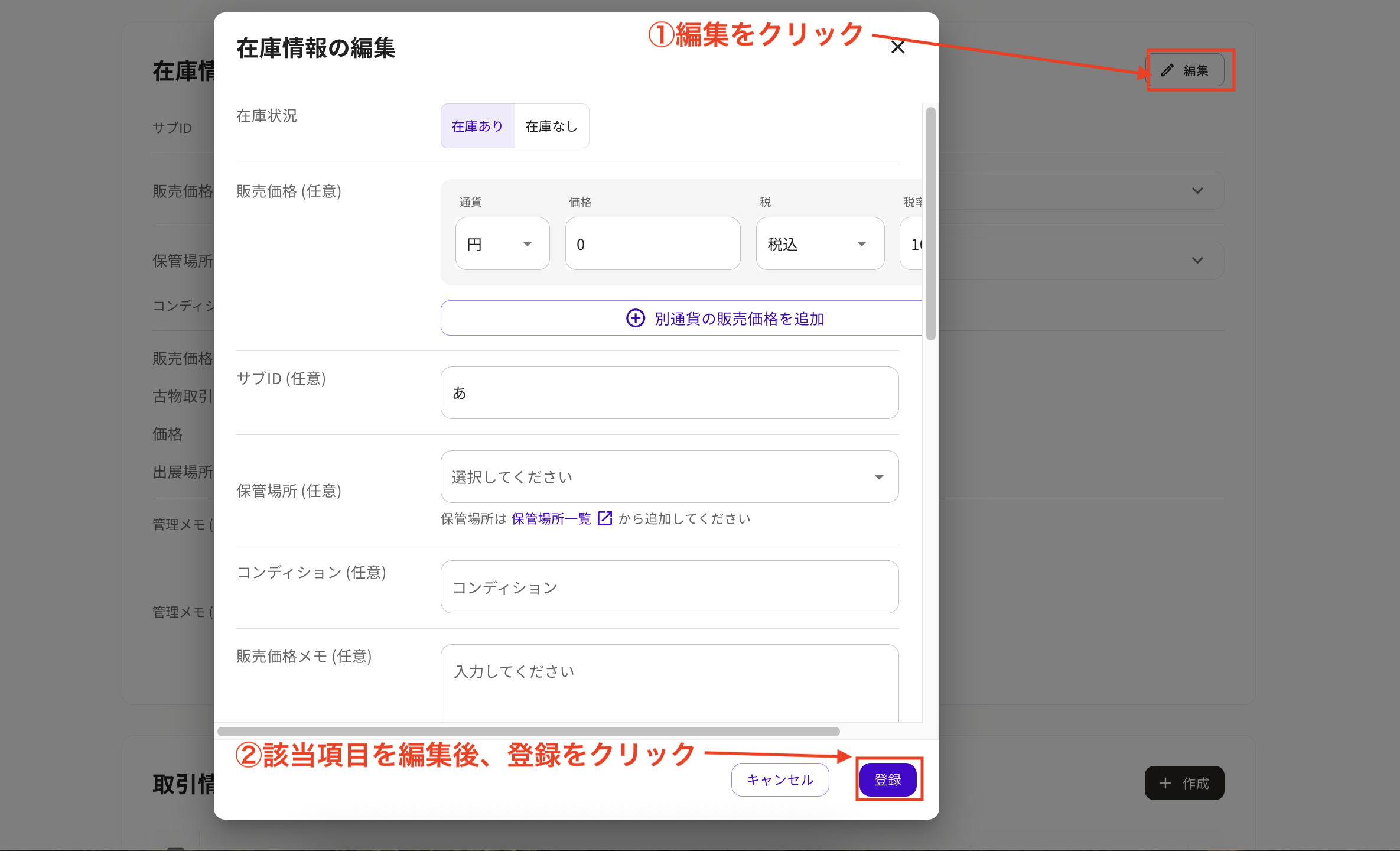
Task: Click the サブID field containing あ
Action: 669,392
